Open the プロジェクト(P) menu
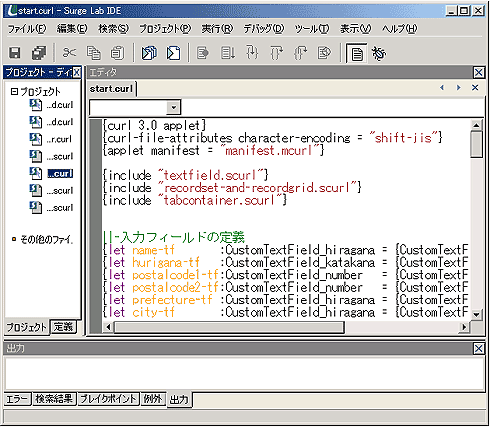490x427 pixels. click(165, 29)
